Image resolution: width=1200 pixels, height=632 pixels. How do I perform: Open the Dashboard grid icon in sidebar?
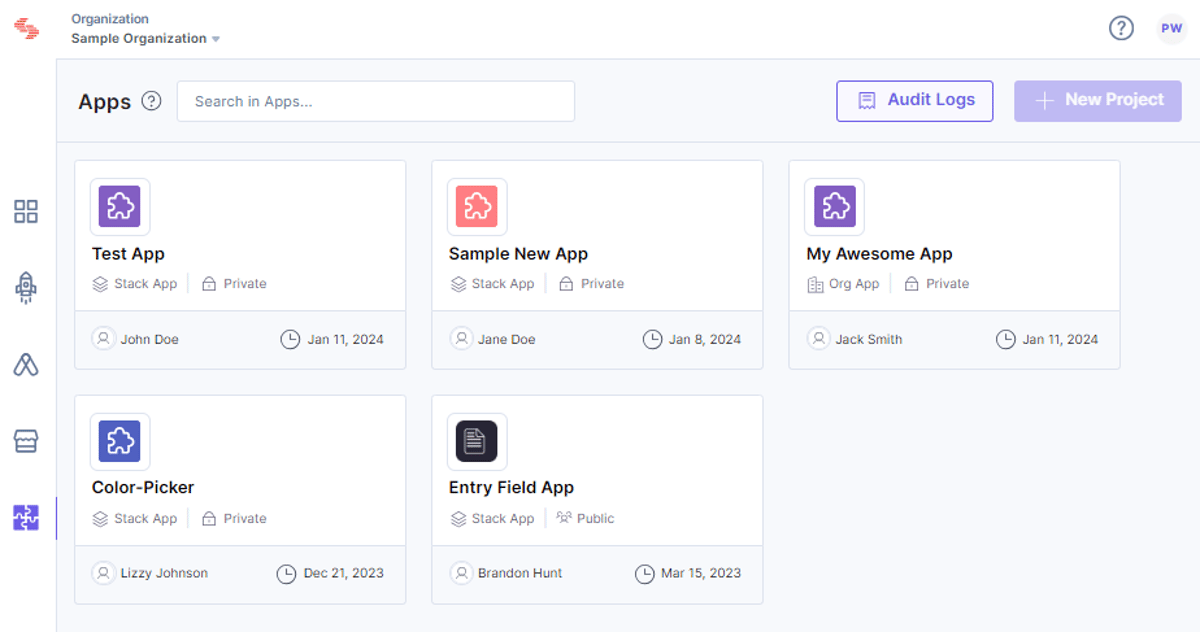[x=26, y=211]
